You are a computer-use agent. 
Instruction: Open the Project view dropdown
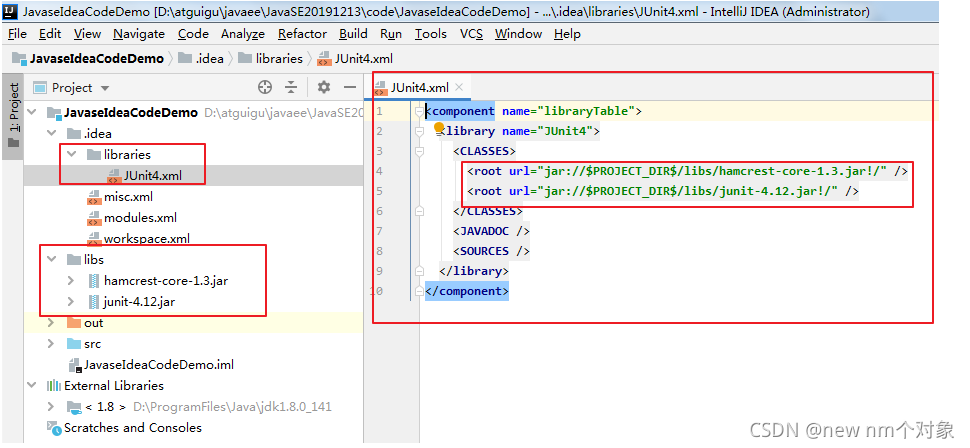(x=105, y=88)
